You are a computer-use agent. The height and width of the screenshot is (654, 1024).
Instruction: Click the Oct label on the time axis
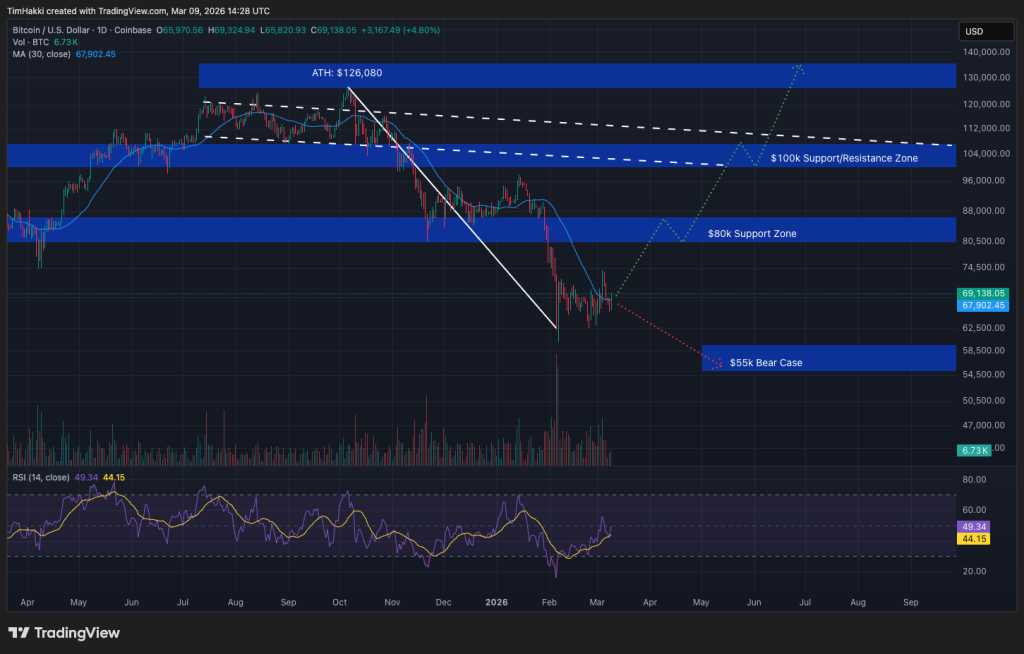click(x=339, y=604)
